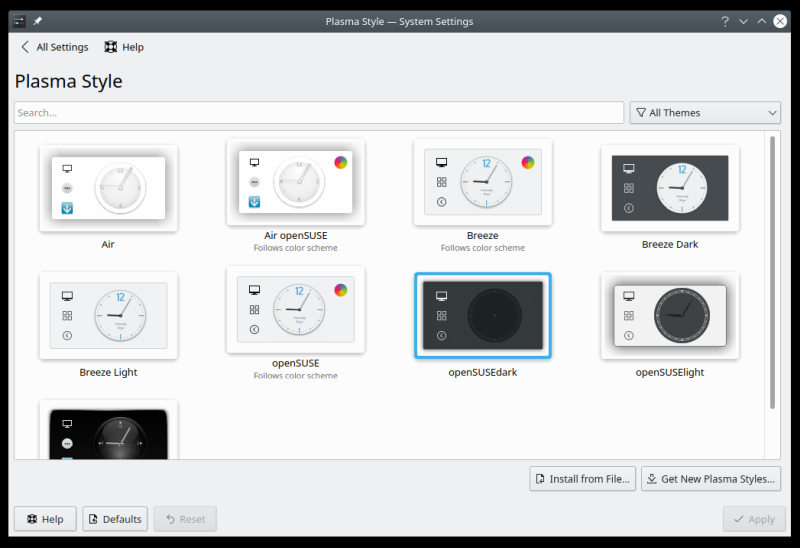Open the All Themes filter dropdown

[705, 112]
